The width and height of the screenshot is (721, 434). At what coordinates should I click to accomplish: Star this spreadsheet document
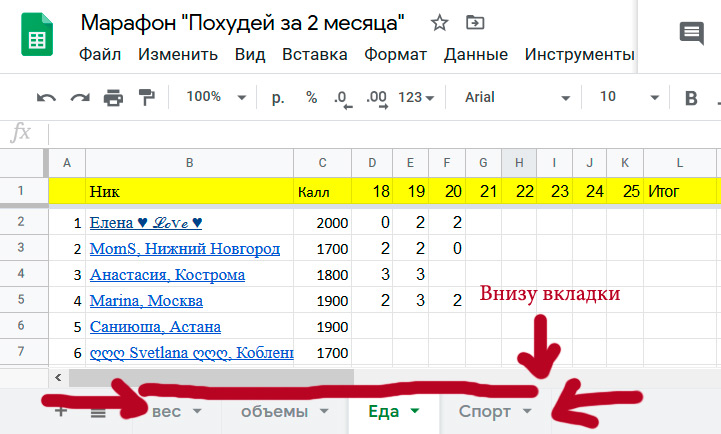coord(439,22)
